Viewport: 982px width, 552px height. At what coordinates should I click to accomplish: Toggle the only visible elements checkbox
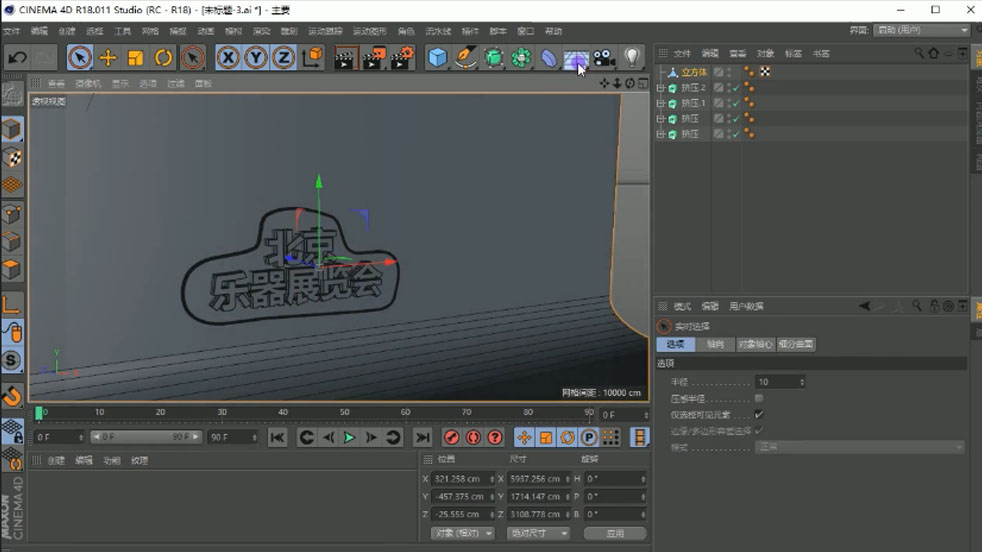pyautogui.click(x=759, y=415)
